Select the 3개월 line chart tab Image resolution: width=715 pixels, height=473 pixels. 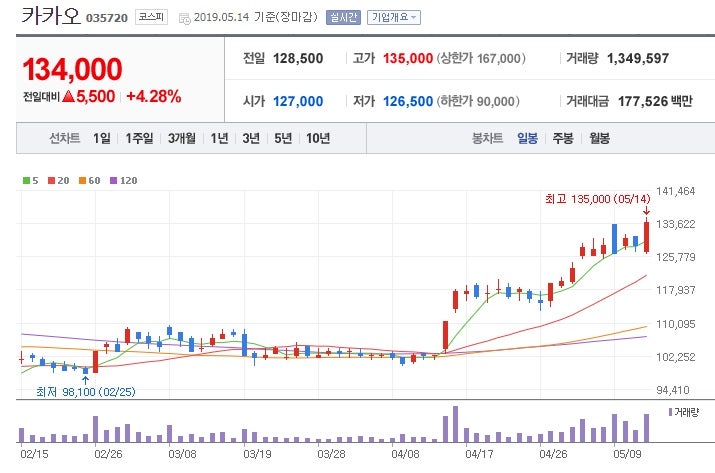coord(181,138)
